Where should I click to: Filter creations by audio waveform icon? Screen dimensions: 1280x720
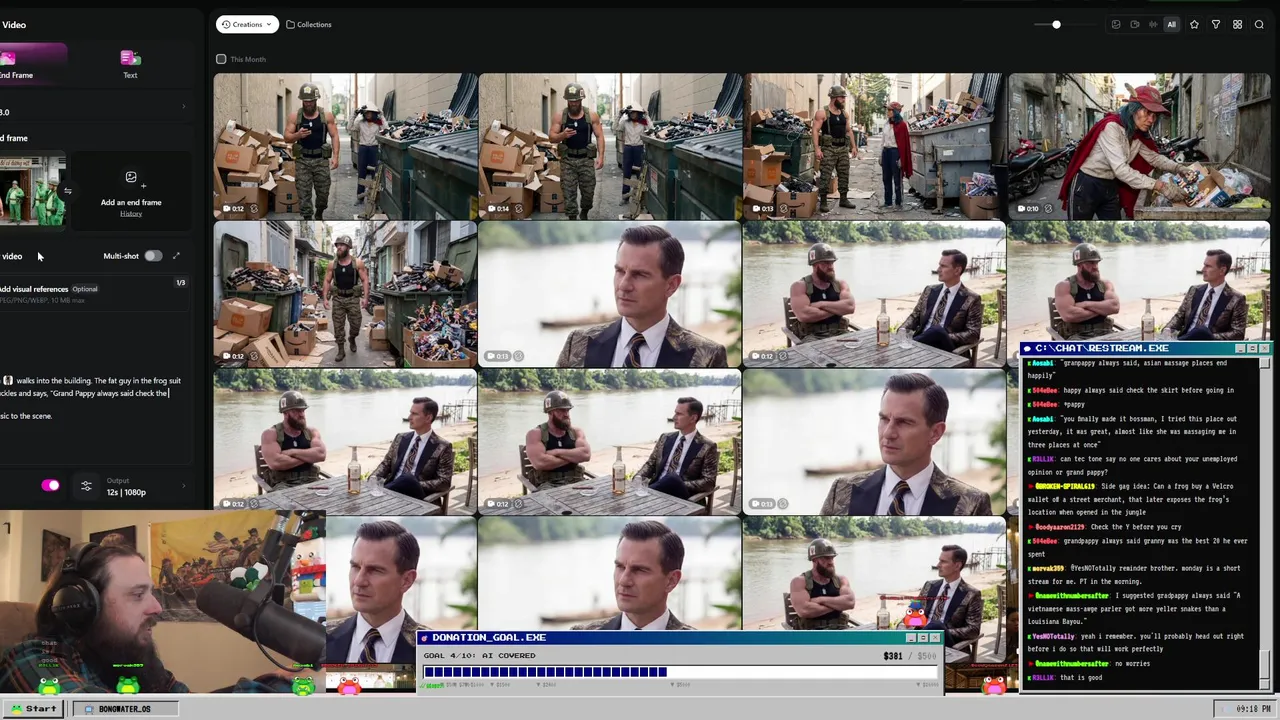pyautogui.click(x=1153, y=24)
